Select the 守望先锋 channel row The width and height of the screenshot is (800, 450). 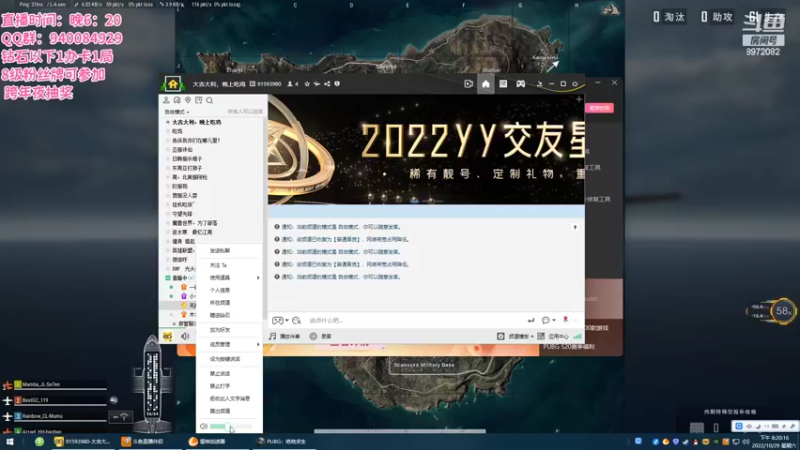pos(182,214)
